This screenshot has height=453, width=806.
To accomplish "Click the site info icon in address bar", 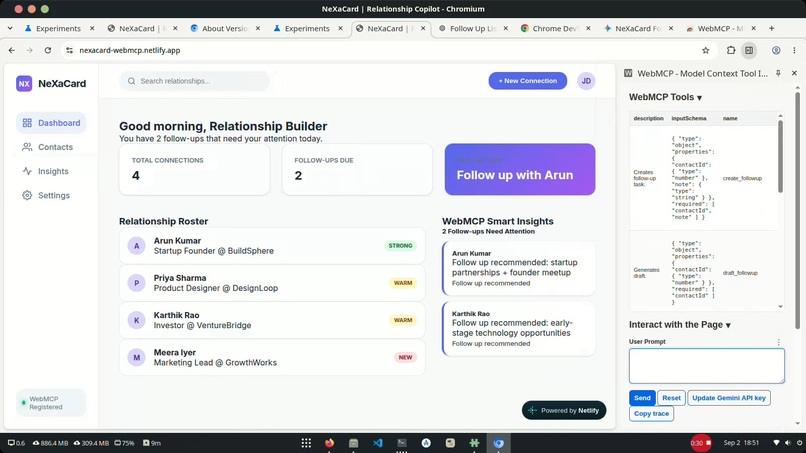I will coord(69,50).
